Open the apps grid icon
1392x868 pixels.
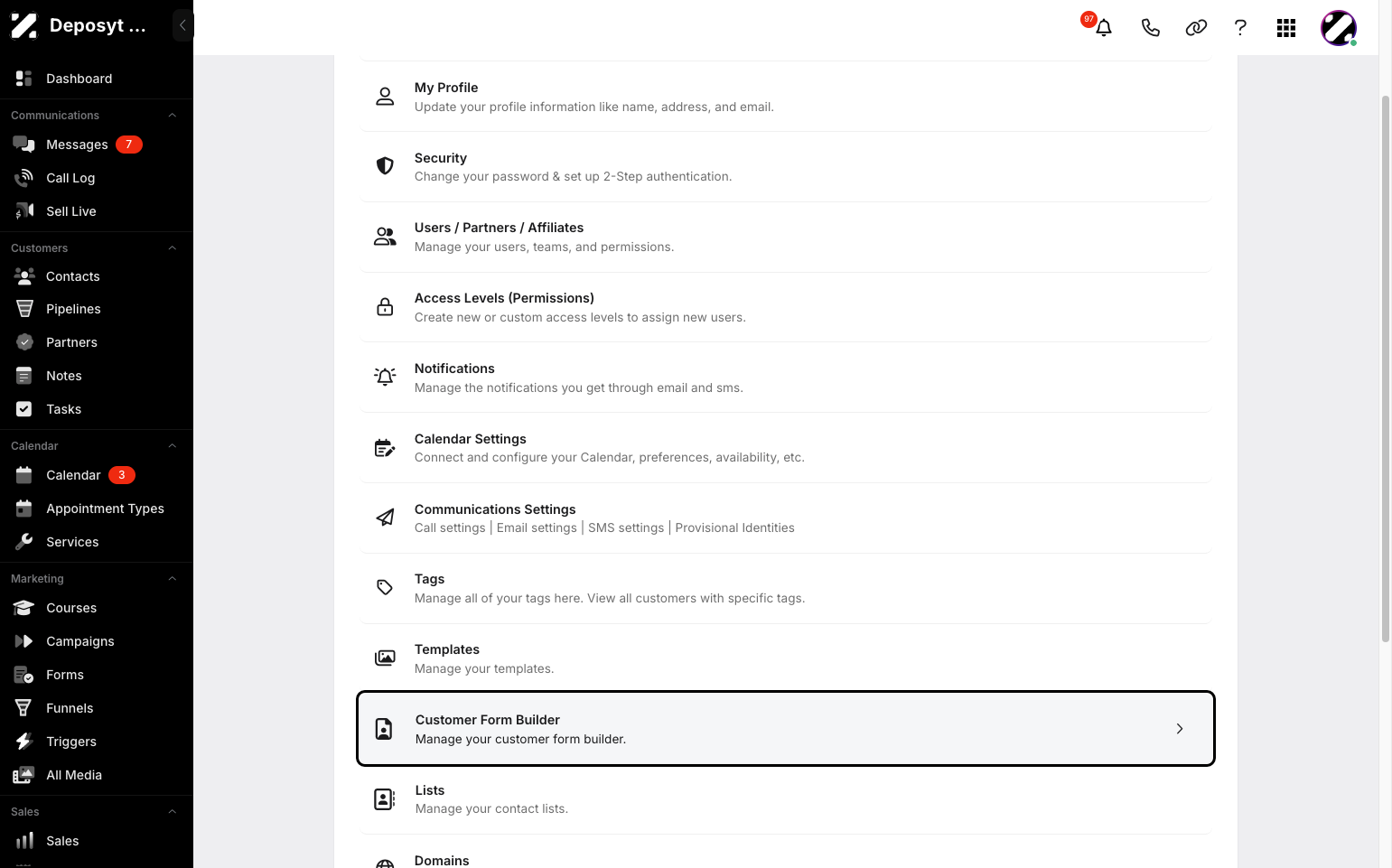pyautogui.click(x=1286, y=28)
